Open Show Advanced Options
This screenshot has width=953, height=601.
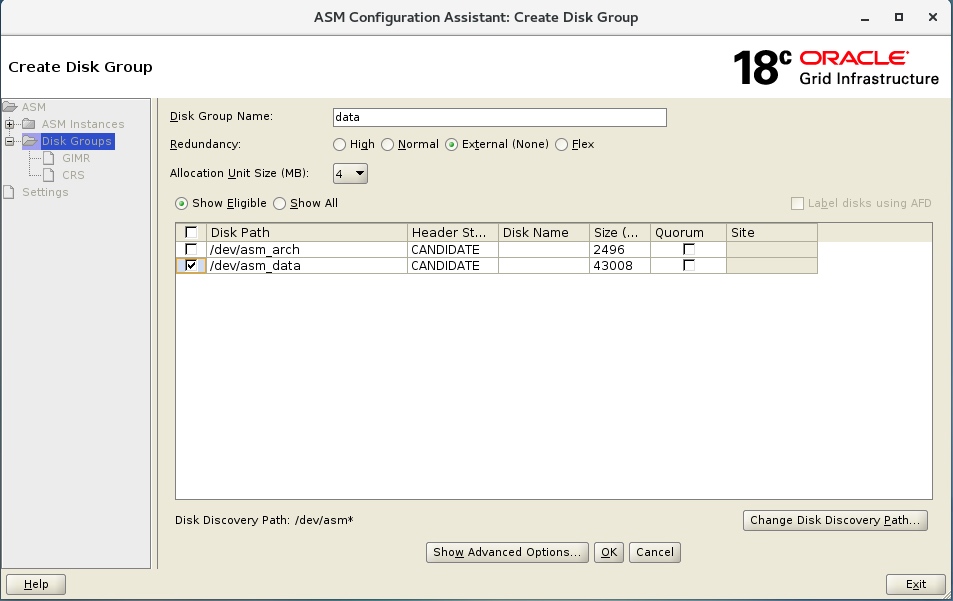pyautogui.click(x=507, y=552)
